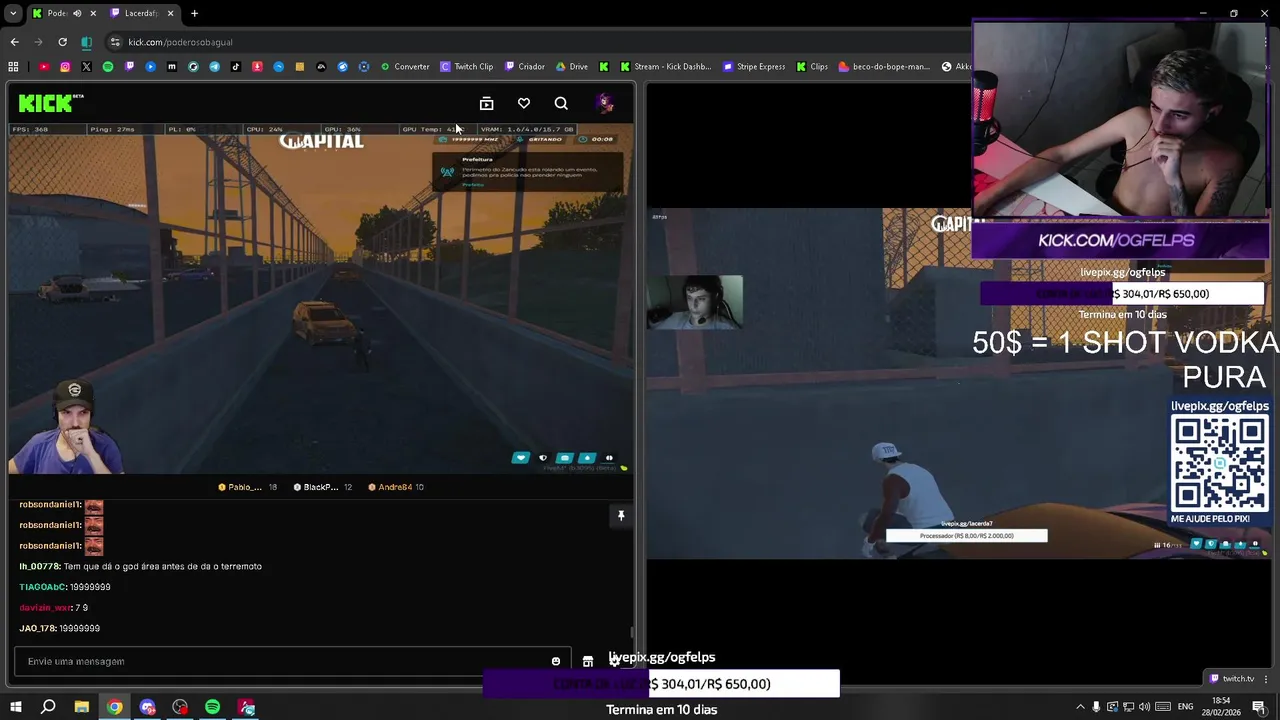Click username JAO_178 in chat
Viewport: 1280px width, 720px height.
pyautogui.click(x=37, y=628)
